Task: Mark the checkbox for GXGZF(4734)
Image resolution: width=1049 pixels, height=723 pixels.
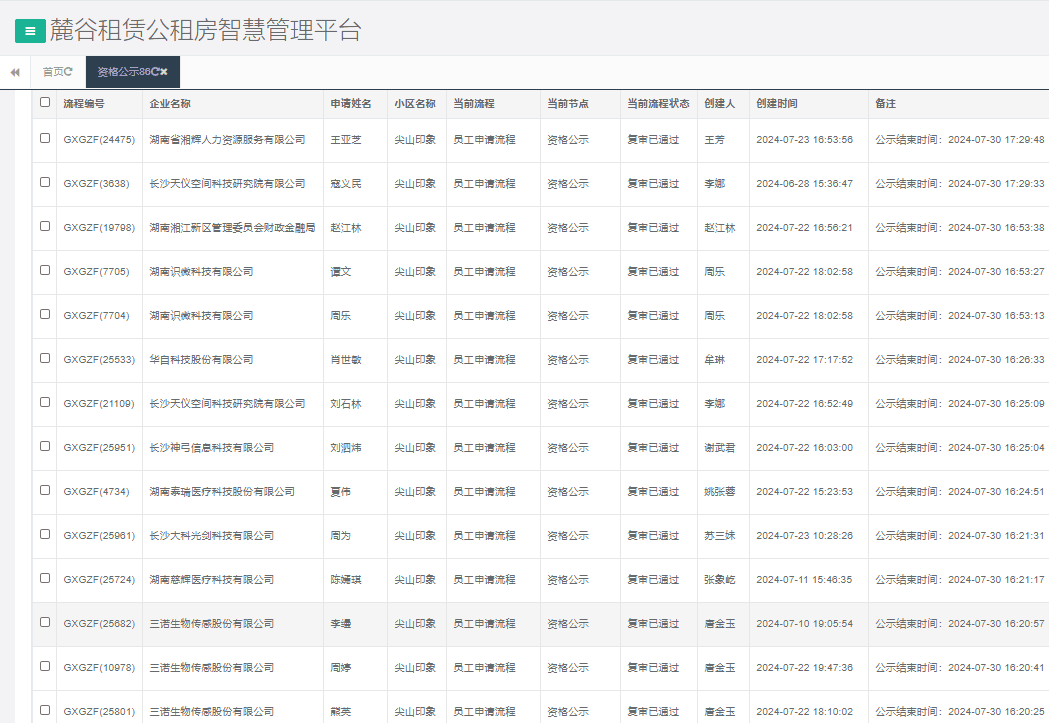Action: tap(45, 490)
